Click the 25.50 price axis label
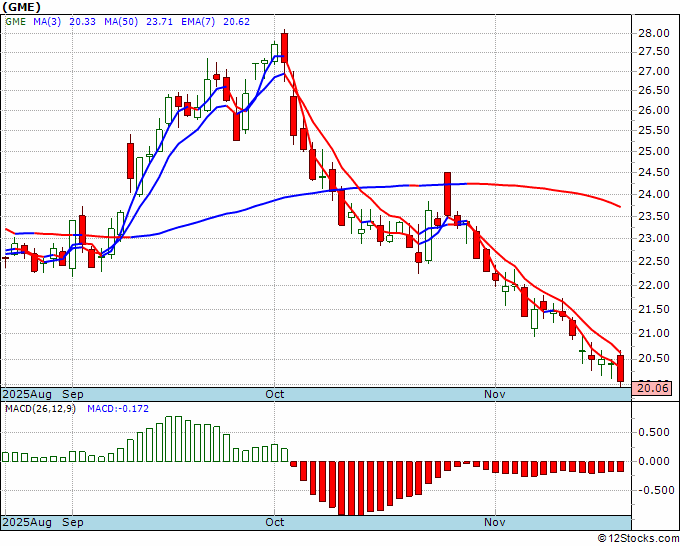This screenshot has width=680, height=546. [654, 131]
